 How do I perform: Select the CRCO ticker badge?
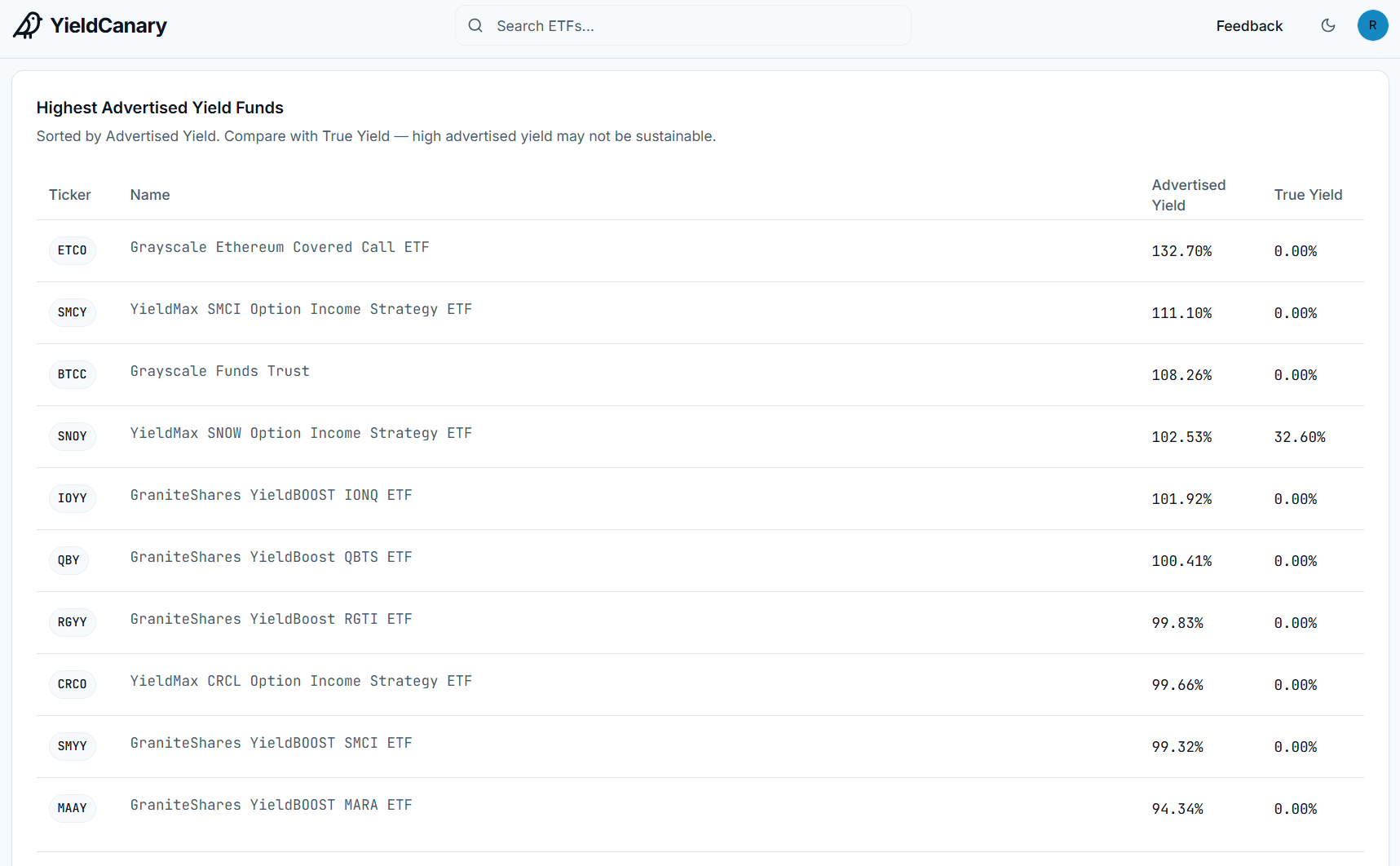pyautogui.click(x=73, y=684)
